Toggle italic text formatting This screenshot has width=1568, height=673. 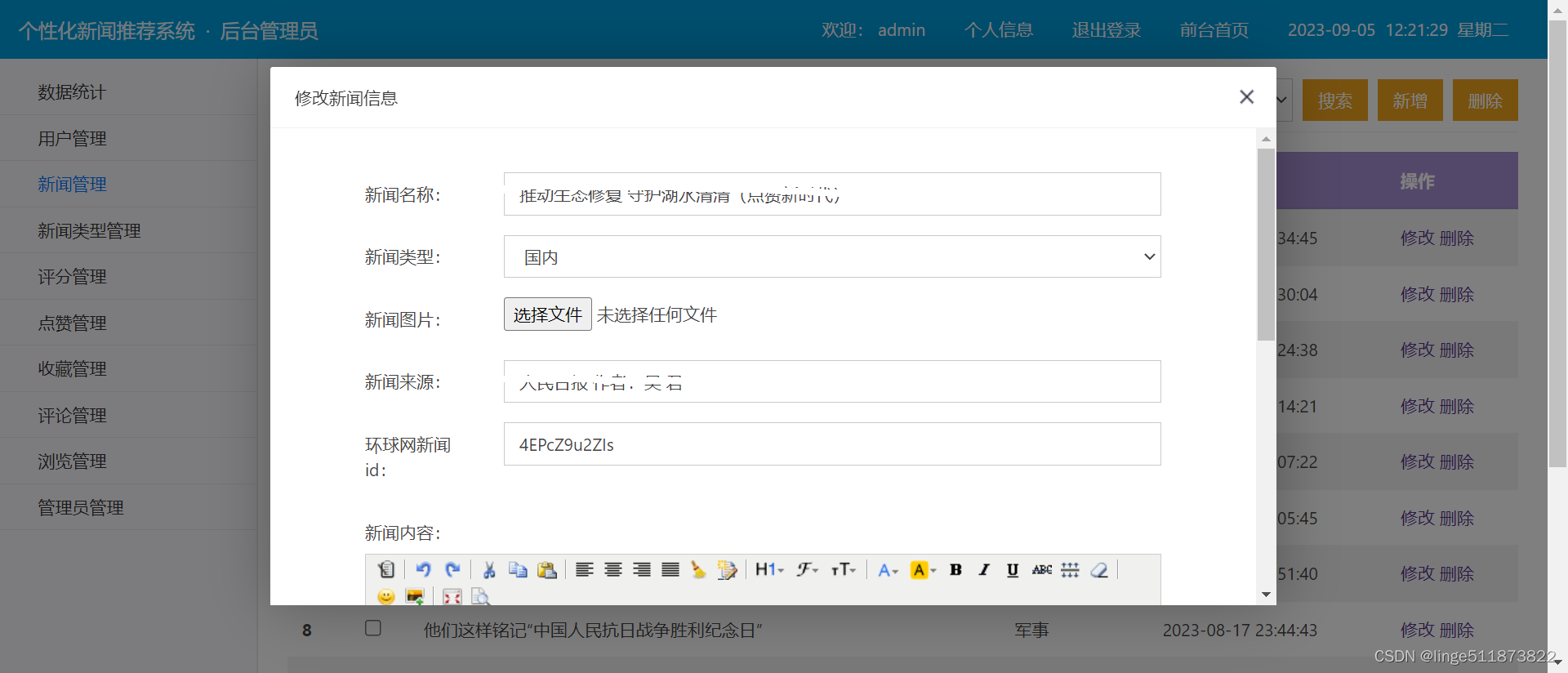[984, 569]
